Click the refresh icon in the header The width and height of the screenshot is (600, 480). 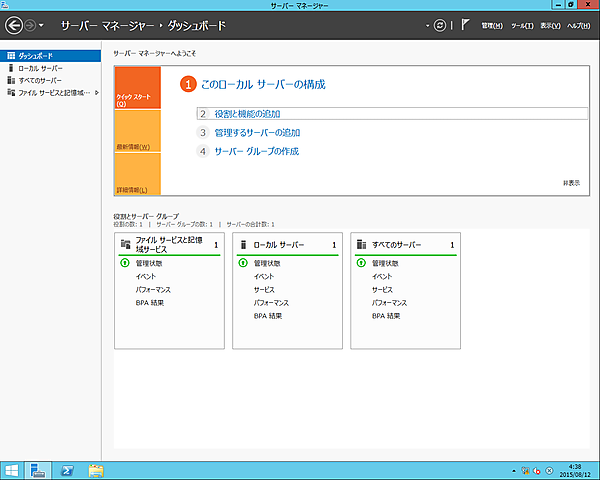[439, 24]
